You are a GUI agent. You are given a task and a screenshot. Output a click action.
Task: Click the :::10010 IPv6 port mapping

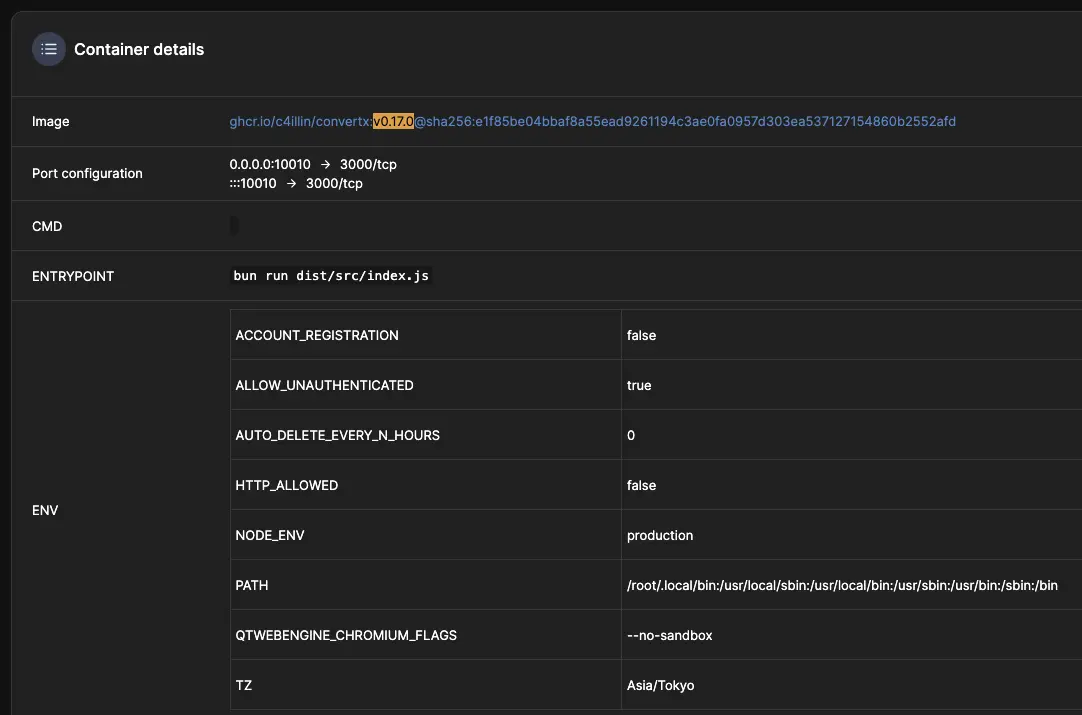pos(295,184)
